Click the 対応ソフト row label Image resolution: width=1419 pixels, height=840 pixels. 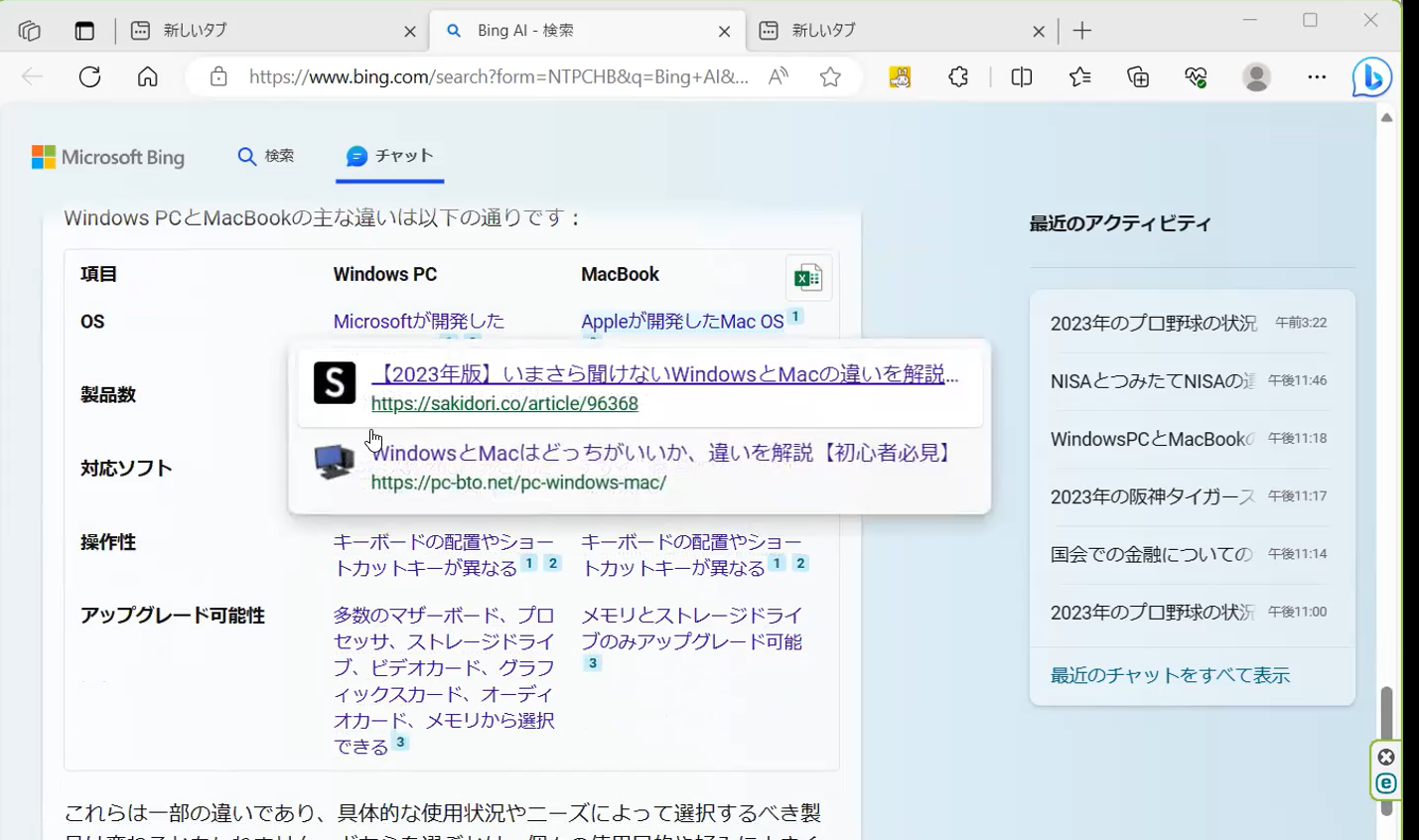pos(126,469)
